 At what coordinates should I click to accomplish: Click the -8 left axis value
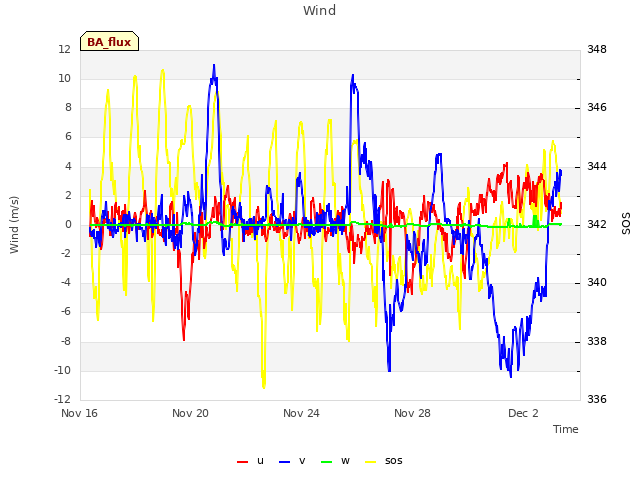[x=66, y=341]
